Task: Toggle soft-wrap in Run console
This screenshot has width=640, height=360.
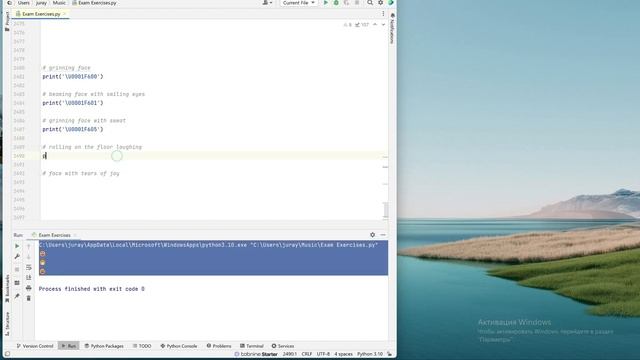Action: [x=29, y=267]
